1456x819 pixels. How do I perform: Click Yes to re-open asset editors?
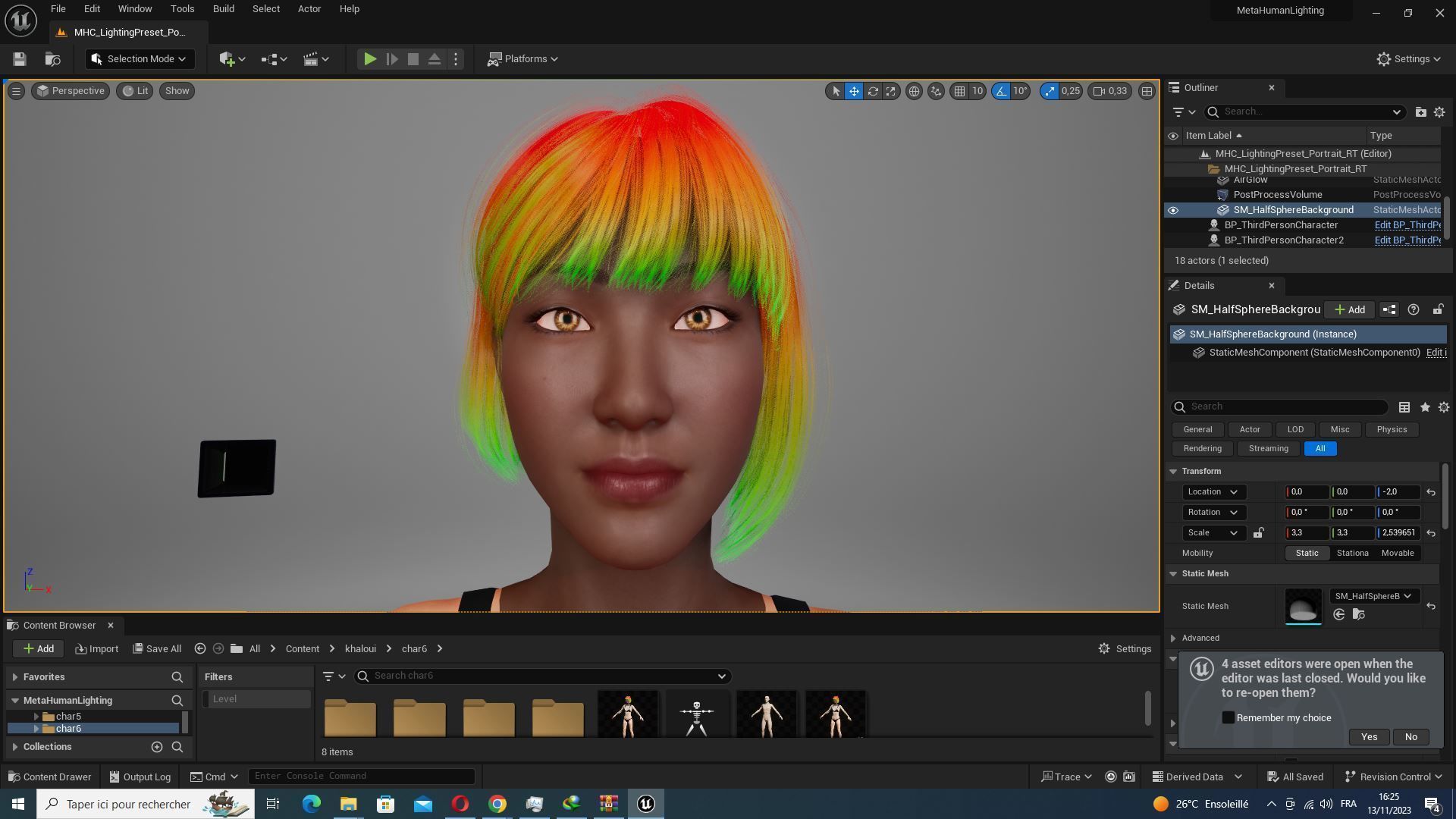click(1369, 737)
